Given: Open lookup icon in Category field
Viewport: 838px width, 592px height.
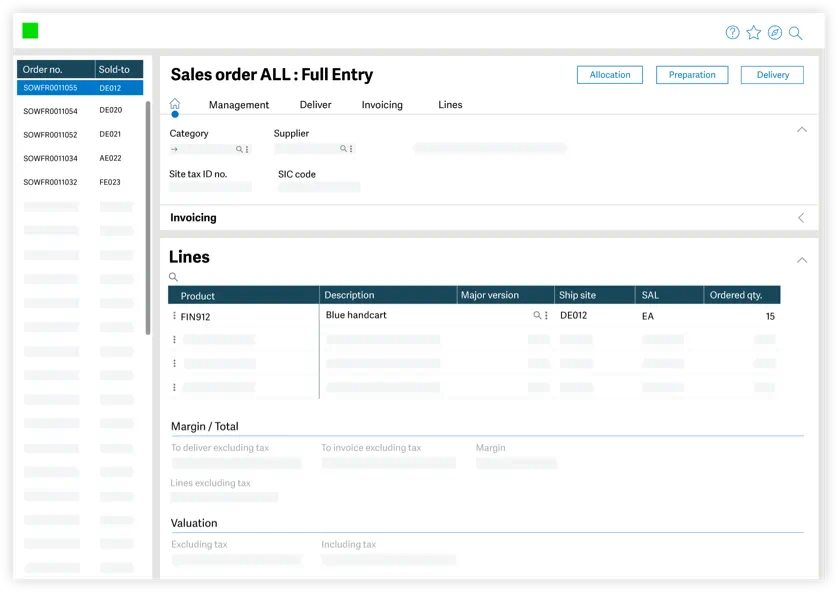Looking at the screenshot, I should tap(239, 149).
